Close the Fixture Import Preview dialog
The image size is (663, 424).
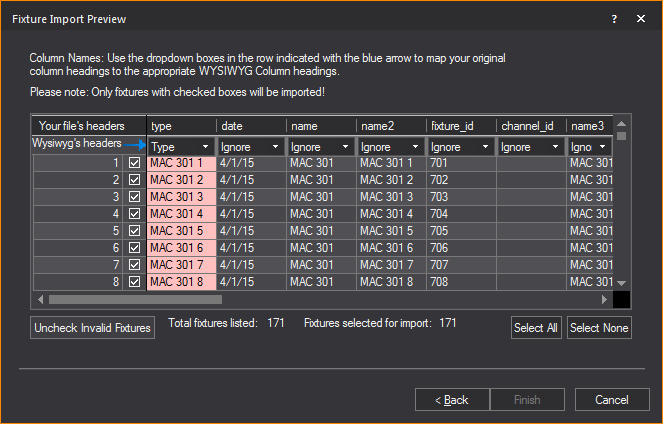[x=640, y=19]
